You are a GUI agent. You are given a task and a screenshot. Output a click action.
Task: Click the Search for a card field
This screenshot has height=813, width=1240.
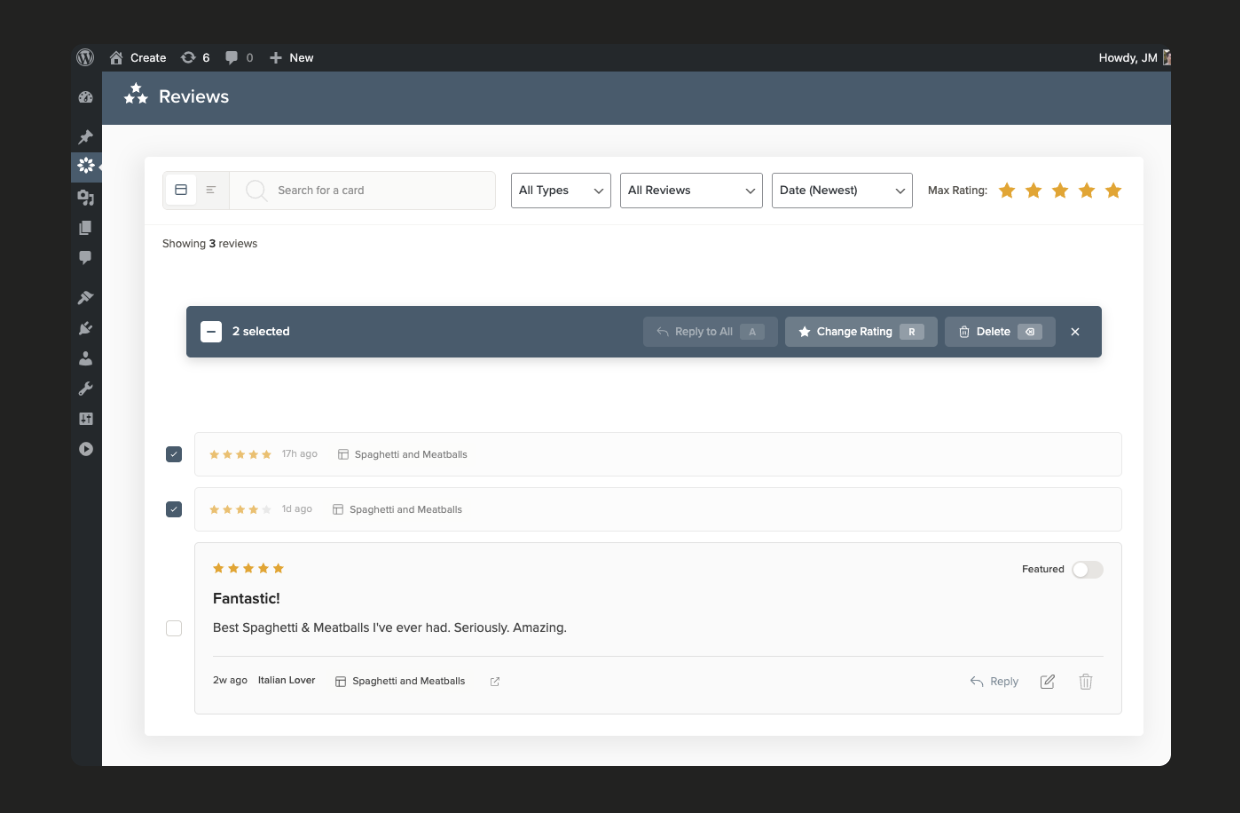[360, 189]
